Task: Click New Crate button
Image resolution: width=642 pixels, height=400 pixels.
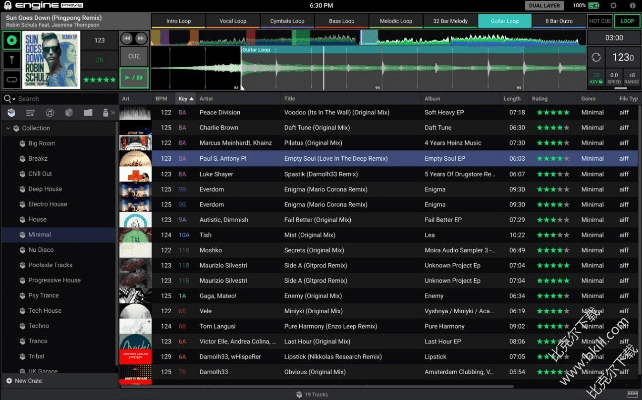Action: pyautogui.click(x=24, y=381)
